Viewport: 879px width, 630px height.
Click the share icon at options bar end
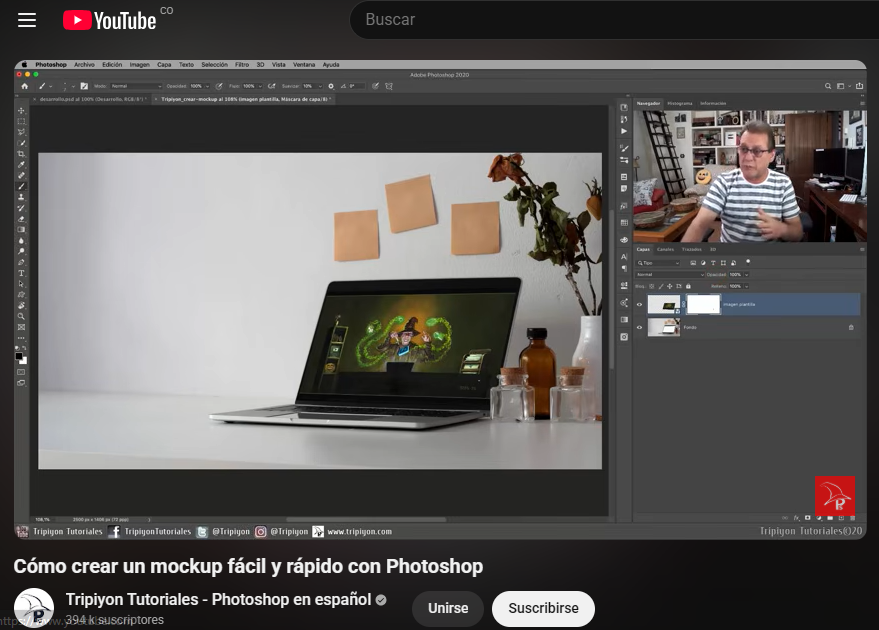tap(859, 86)
